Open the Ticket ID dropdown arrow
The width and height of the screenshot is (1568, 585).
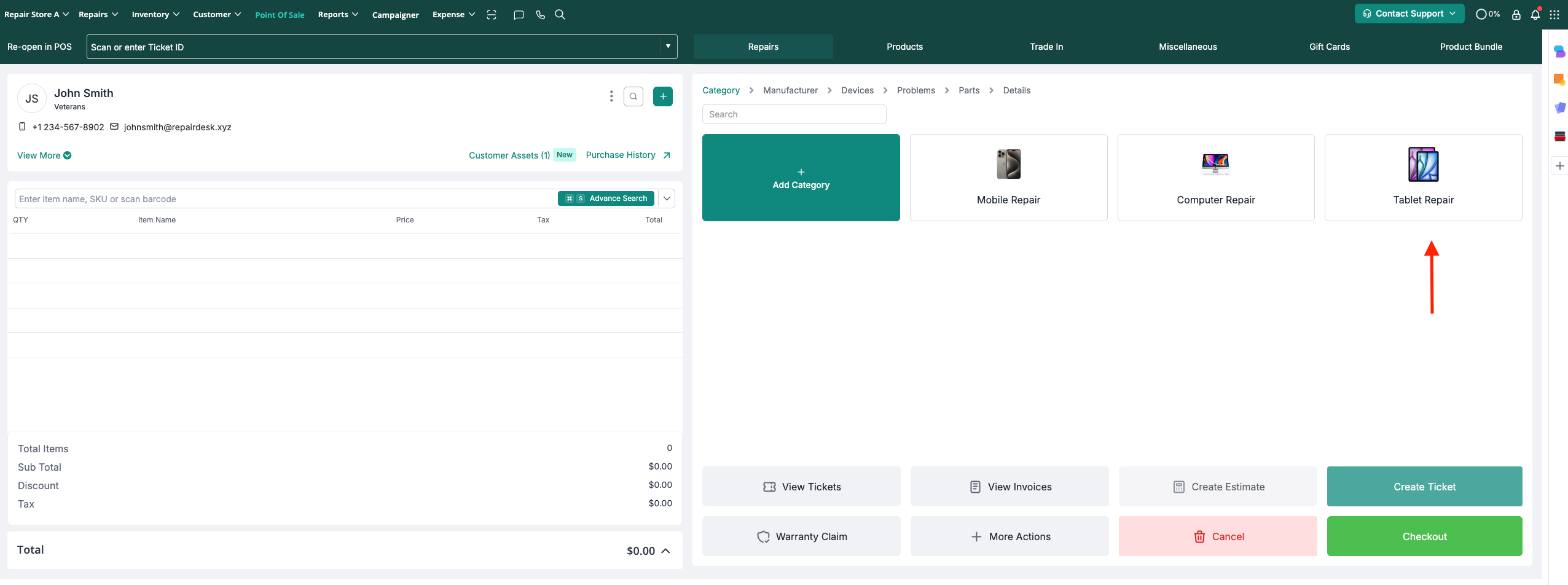coord(668,47)
